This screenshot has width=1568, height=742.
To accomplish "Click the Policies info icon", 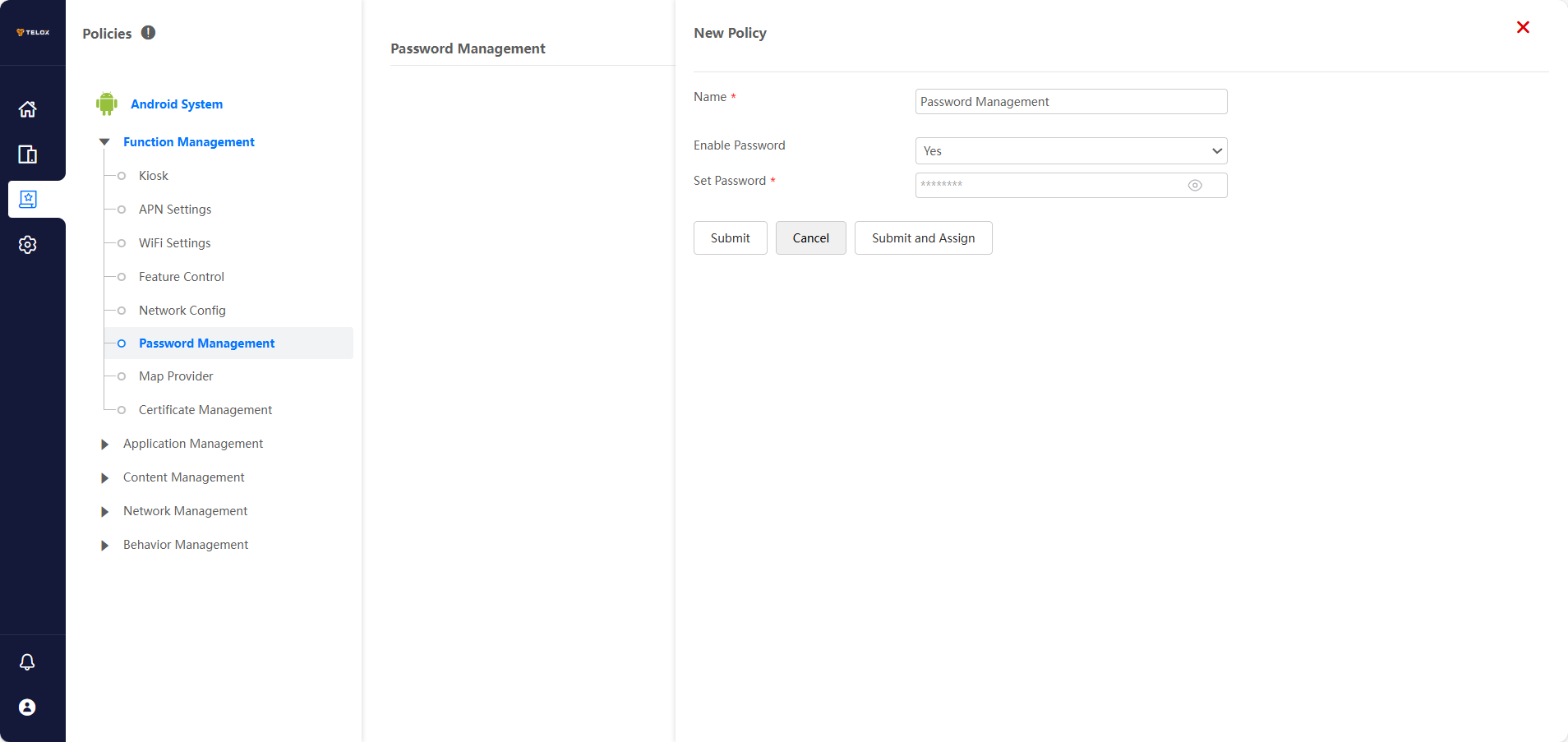I will pyautogui.click(x=148, y=33).
